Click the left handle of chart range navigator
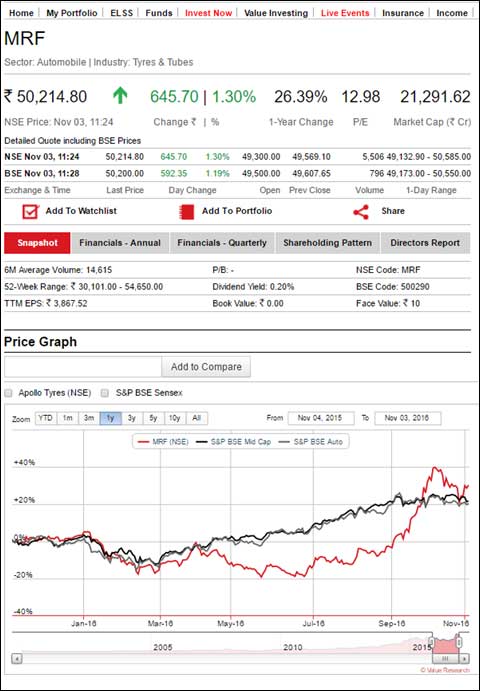 [x=432, y=643]
